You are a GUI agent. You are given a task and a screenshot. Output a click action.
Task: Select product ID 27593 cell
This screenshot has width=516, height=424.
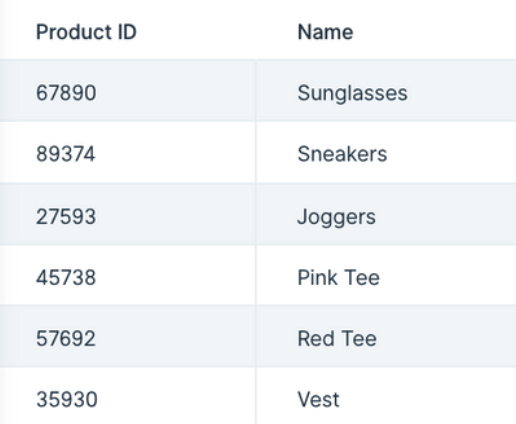point(128,214)
